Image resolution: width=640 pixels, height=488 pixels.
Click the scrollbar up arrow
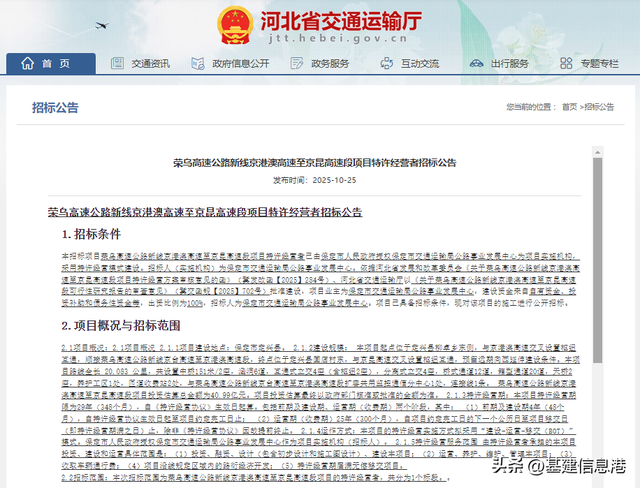point(598,152)
